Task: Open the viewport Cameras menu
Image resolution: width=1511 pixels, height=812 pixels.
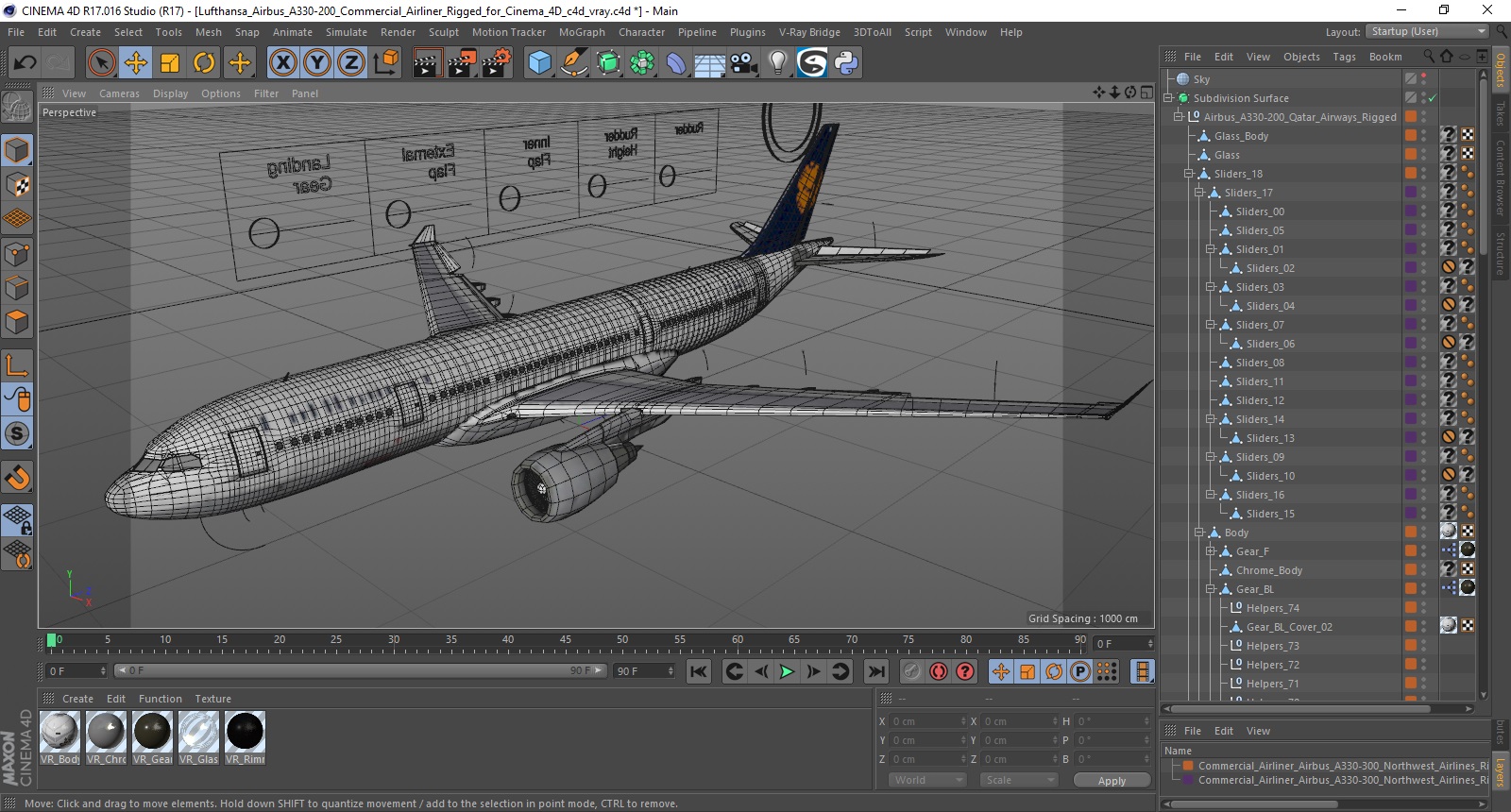Action: (119, 93)
